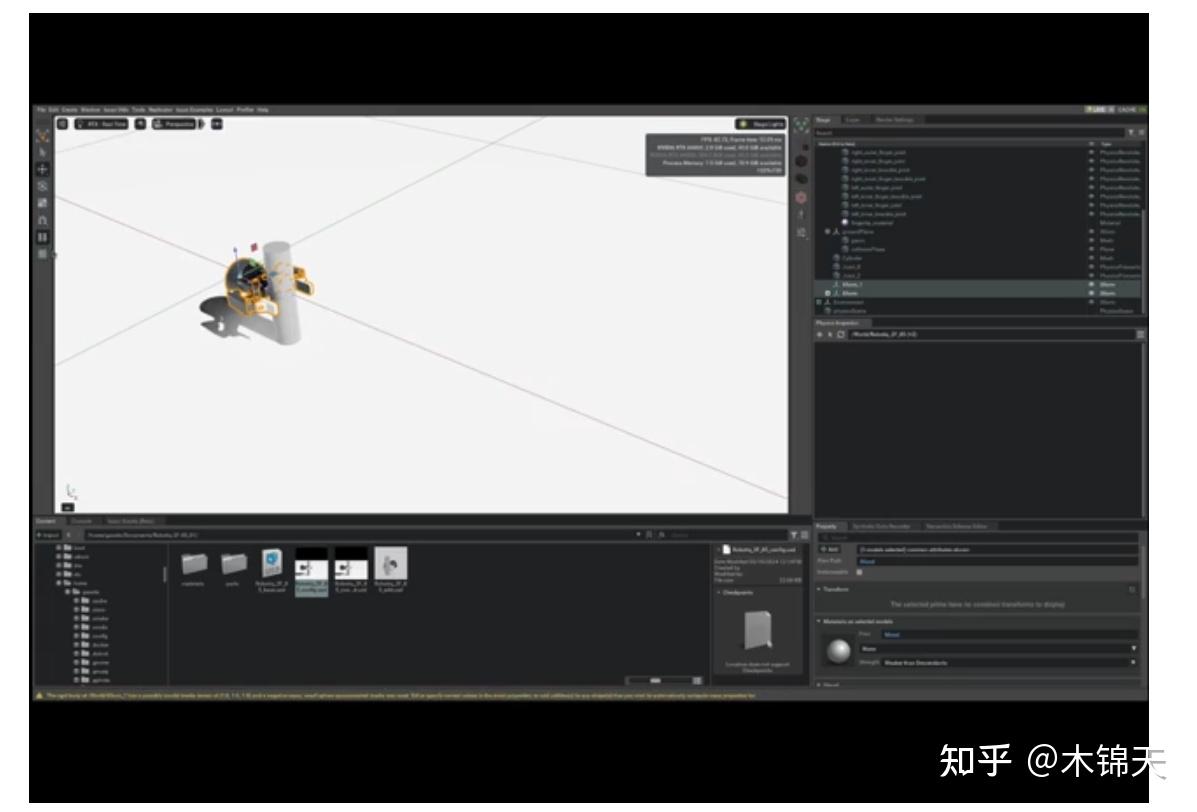Select the Move tool in the left toolbar
The width and height of the screenshot is (1197, 812).
tap(42, 170)
